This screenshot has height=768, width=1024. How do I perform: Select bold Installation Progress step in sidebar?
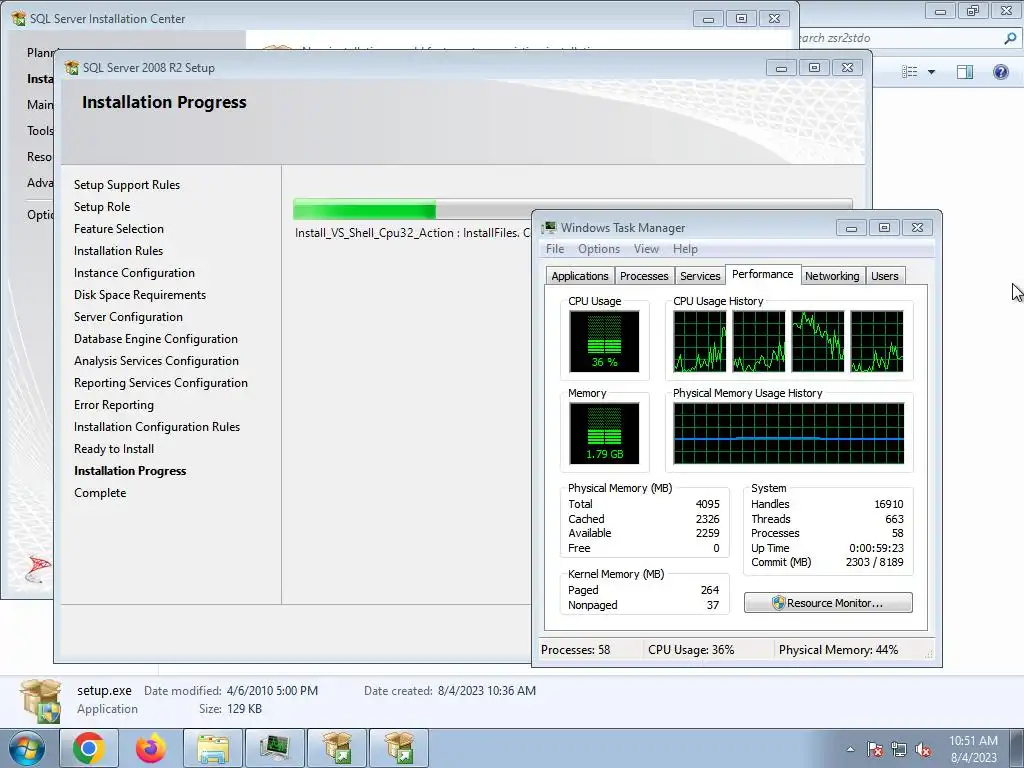(130, 471)
